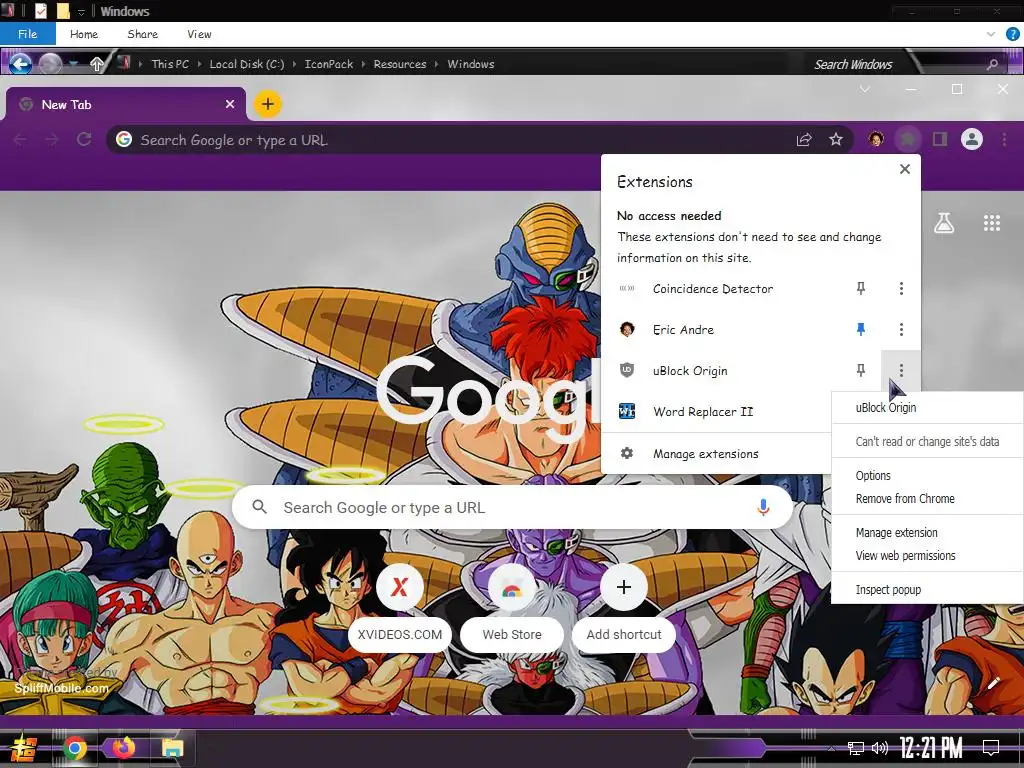Viewport: 1024px width, 768px height.
Task: Click volume speaker tray icon
Action: [x=880, y=748]
